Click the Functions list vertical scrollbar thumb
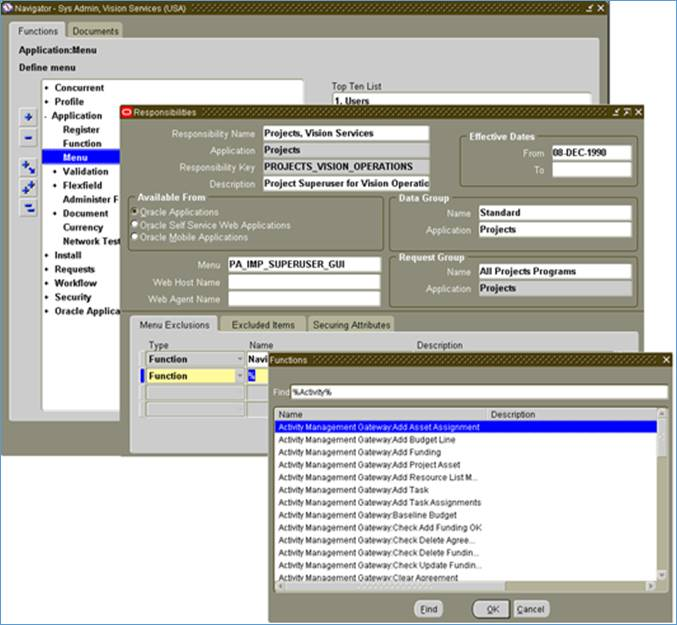Image resolution: width=677 pixels, height=625 pixels. [x=661, y=438]
